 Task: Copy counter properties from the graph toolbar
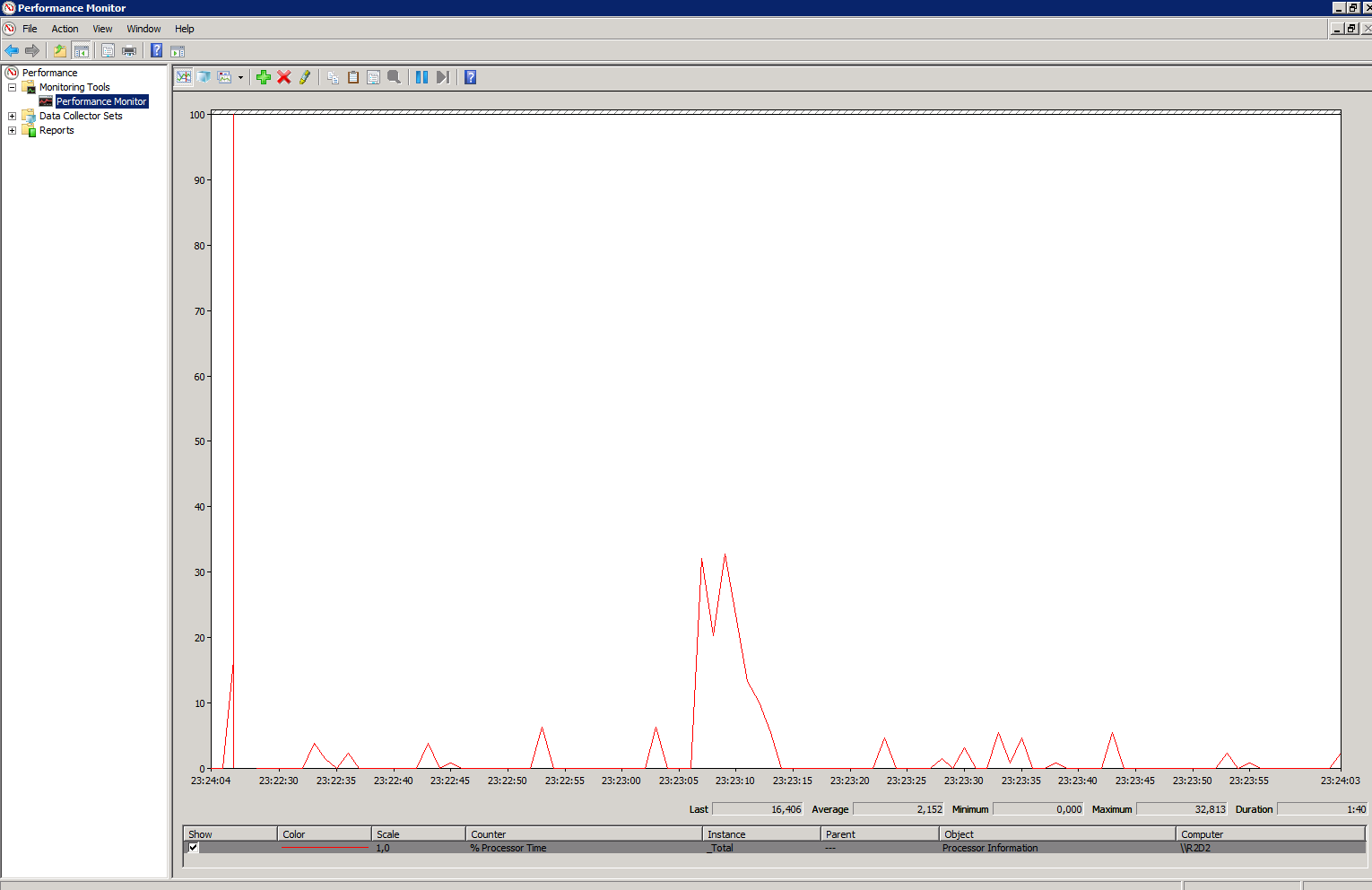coord(333,77)
